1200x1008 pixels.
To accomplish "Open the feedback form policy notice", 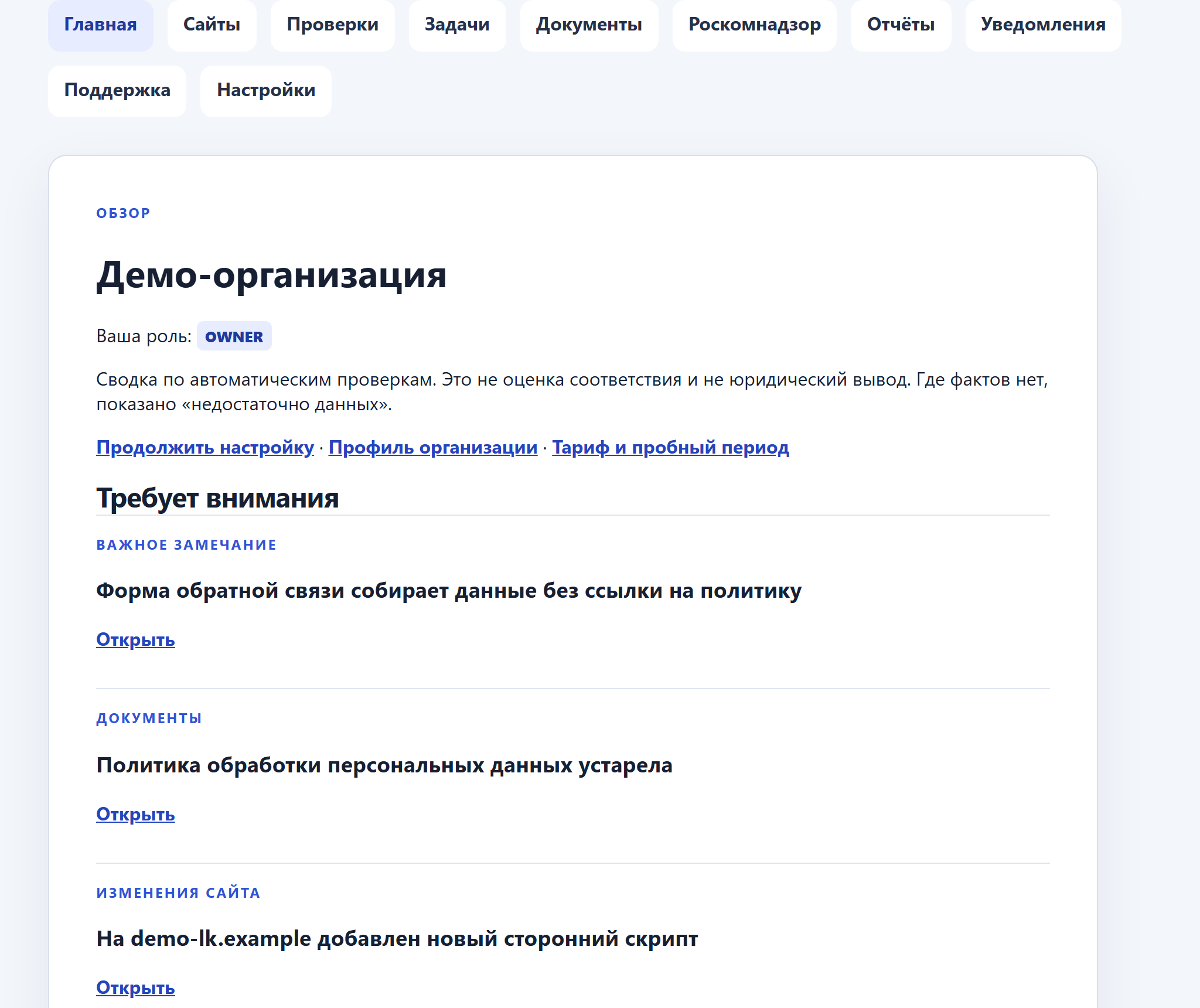I will pos(135,639).
